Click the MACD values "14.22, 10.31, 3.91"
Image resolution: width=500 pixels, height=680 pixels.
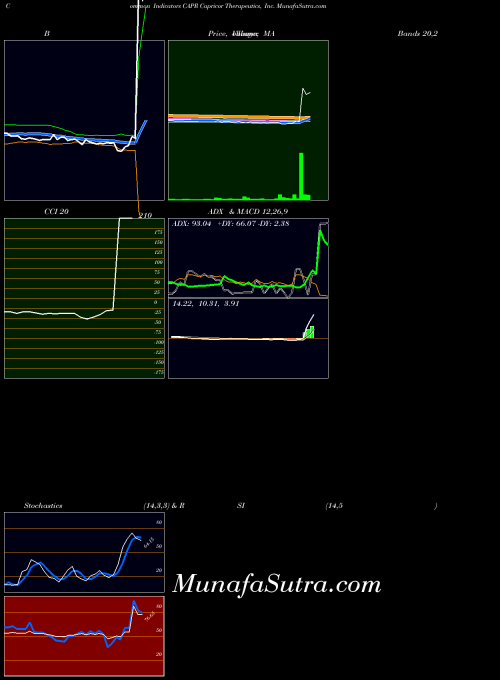pyautogui.click(x=206, y=304)
